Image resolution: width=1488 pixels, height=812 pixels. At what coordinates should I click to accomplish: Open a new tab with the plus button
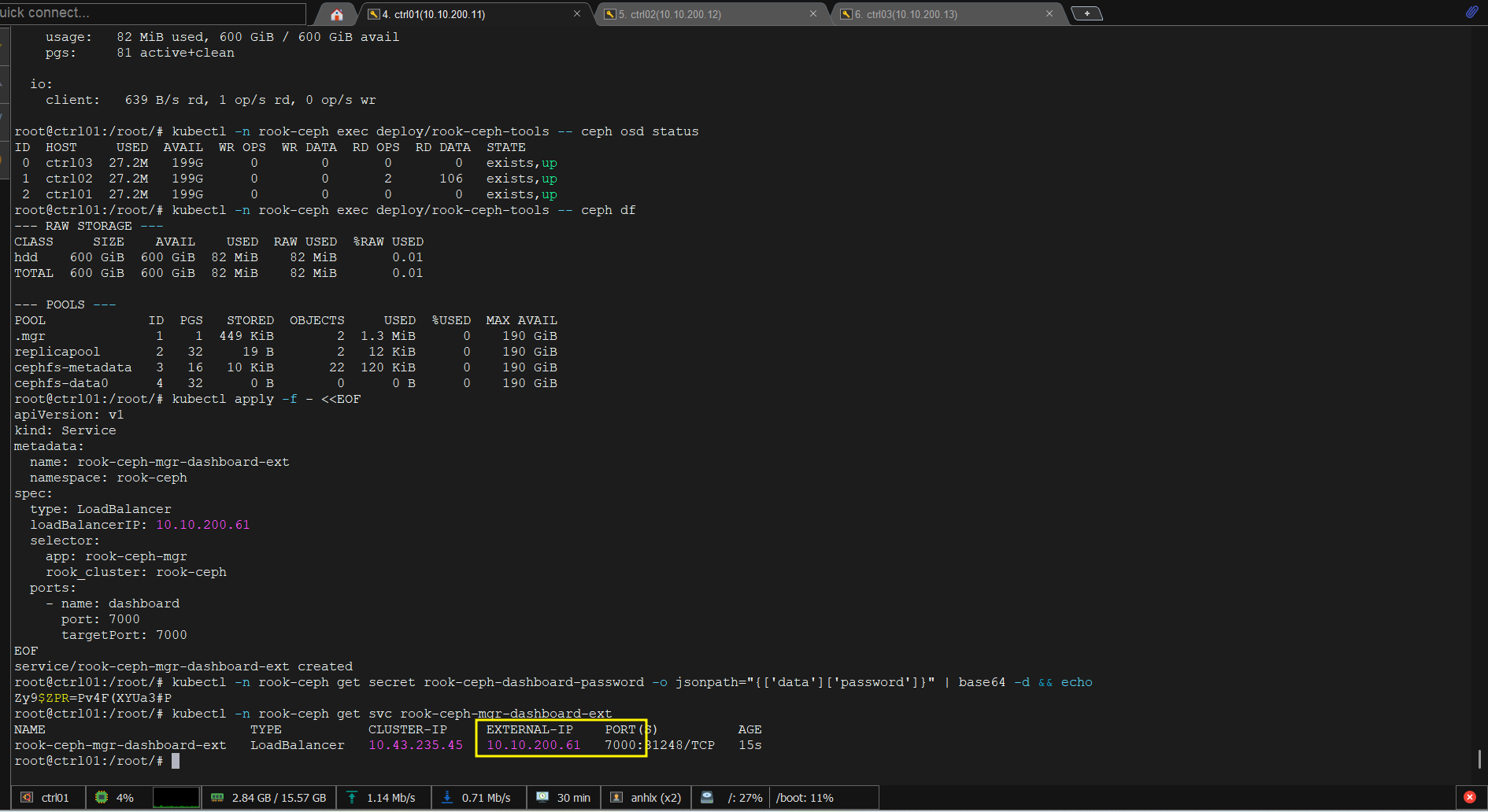1087,13
